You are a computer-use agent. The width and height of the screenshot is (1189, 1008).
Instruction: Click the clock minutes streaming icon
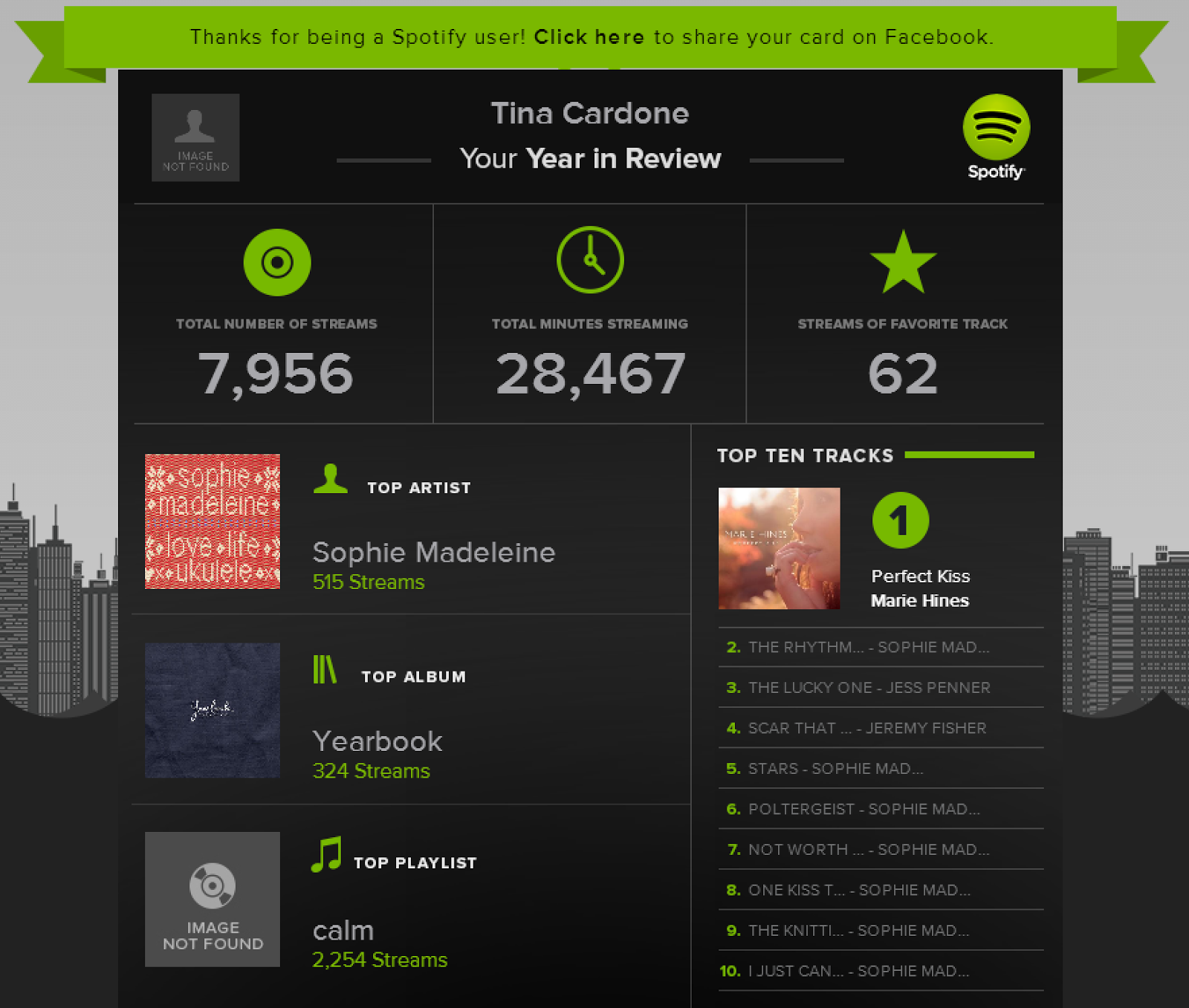point(590,260)
